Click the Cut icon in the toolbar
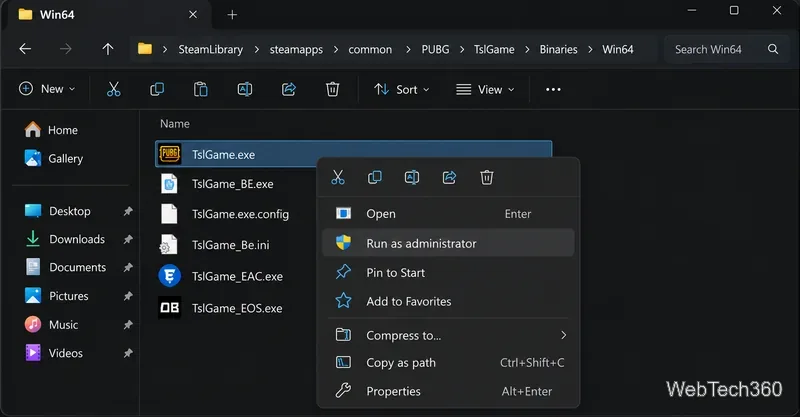This screenshot has width=800, height=417. [x=114, y=89]
